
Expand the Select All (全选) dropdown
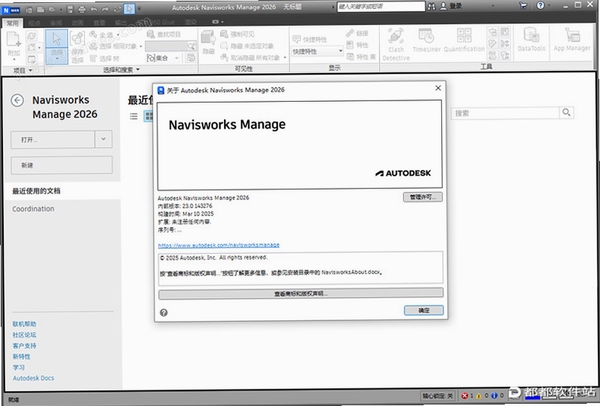118,35
